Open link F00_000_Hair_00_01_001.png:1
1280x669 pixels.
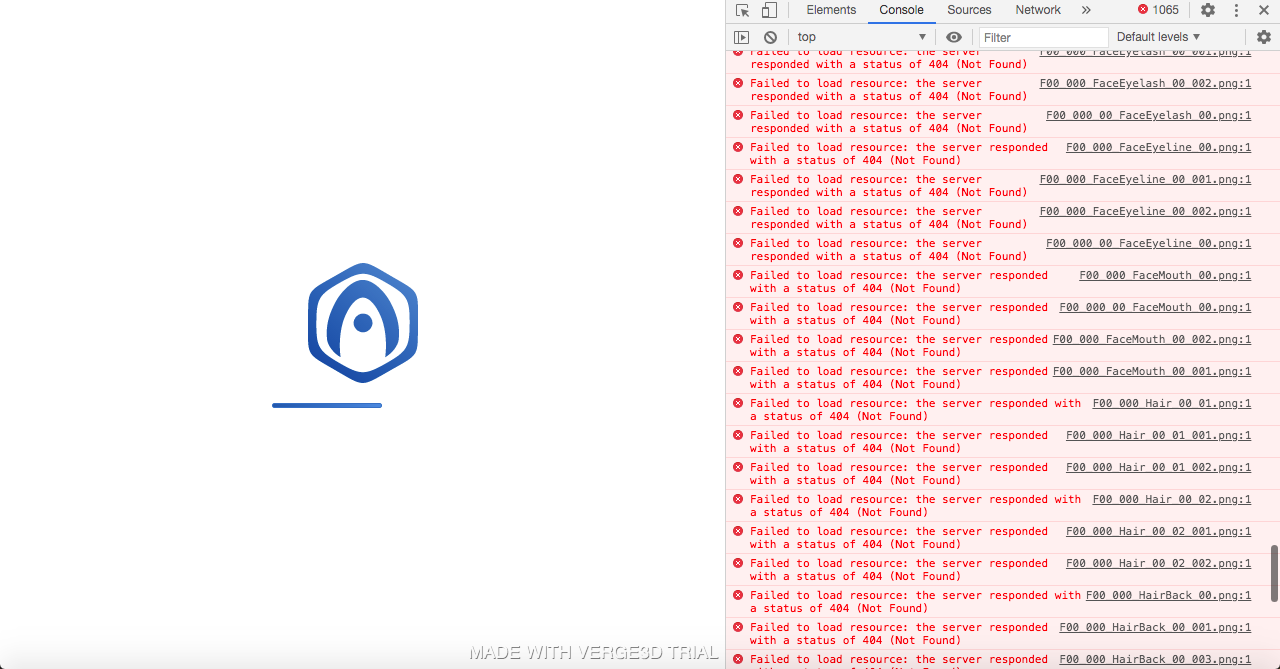pos(1158,435)
